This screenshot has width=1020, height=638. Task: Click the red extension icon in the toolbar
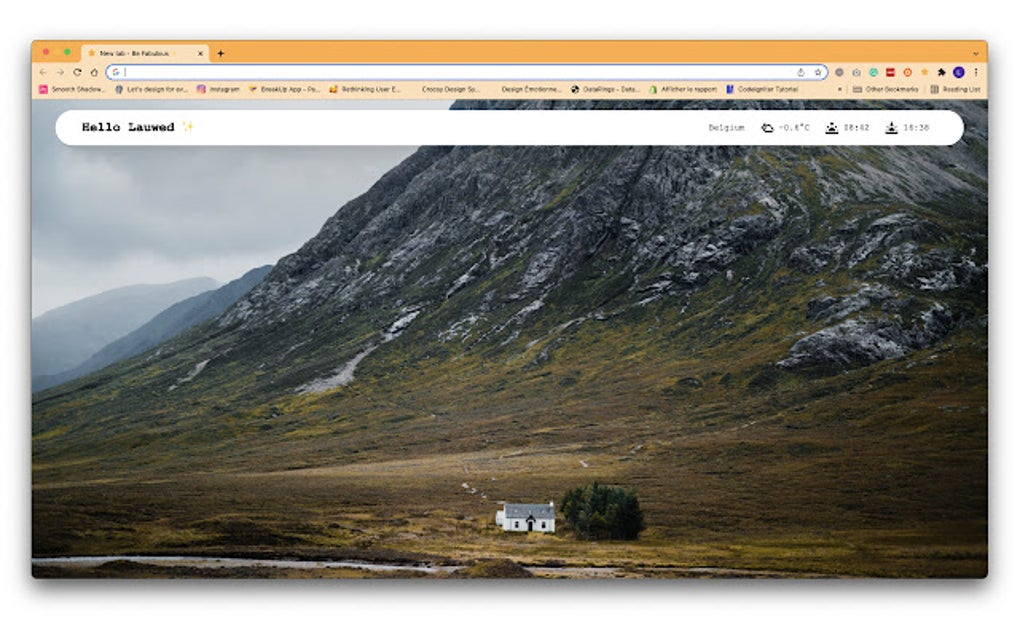(890, 72)
